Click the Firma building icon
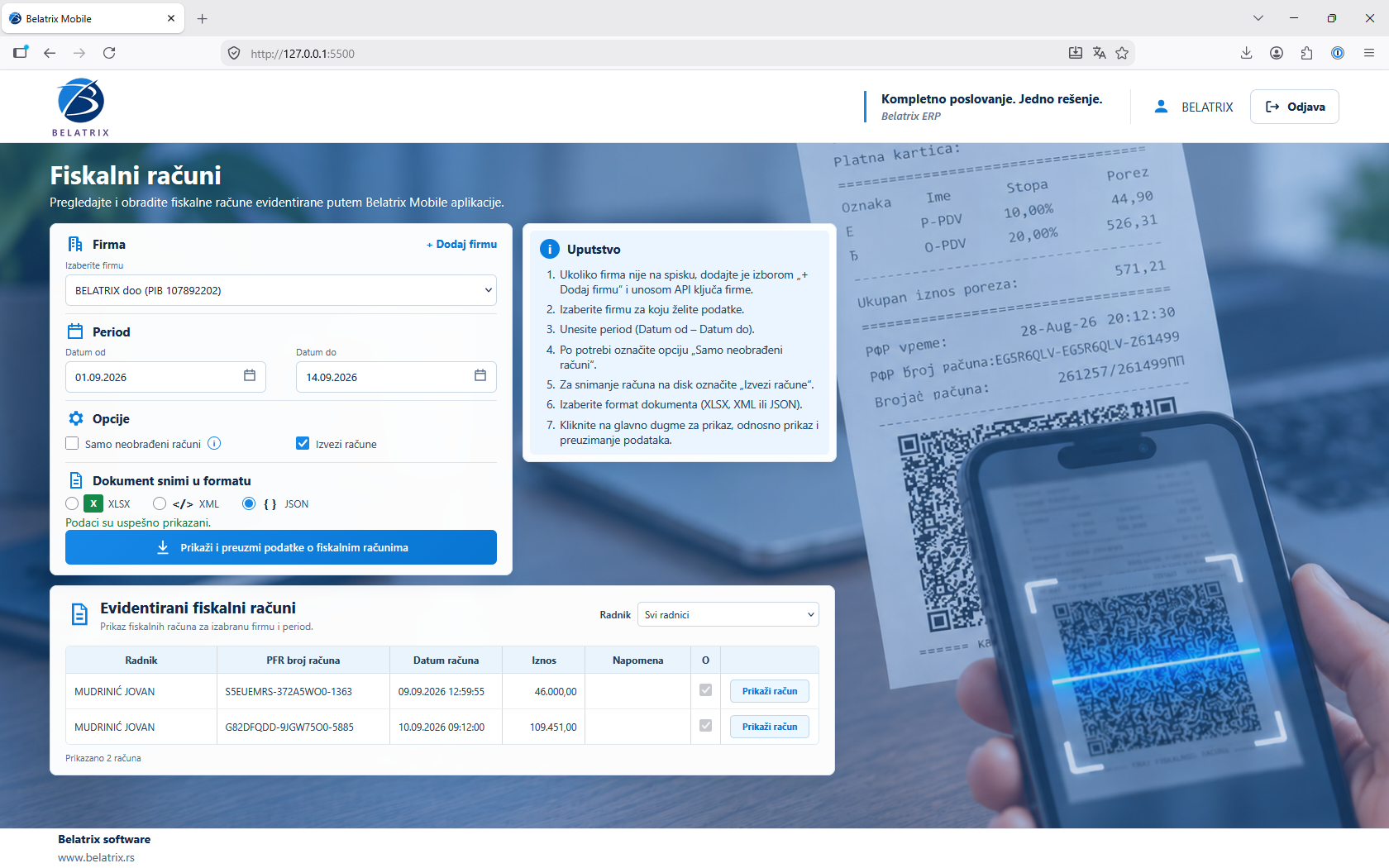This screenshot has width=1389, height=868. tap(75, 244)
